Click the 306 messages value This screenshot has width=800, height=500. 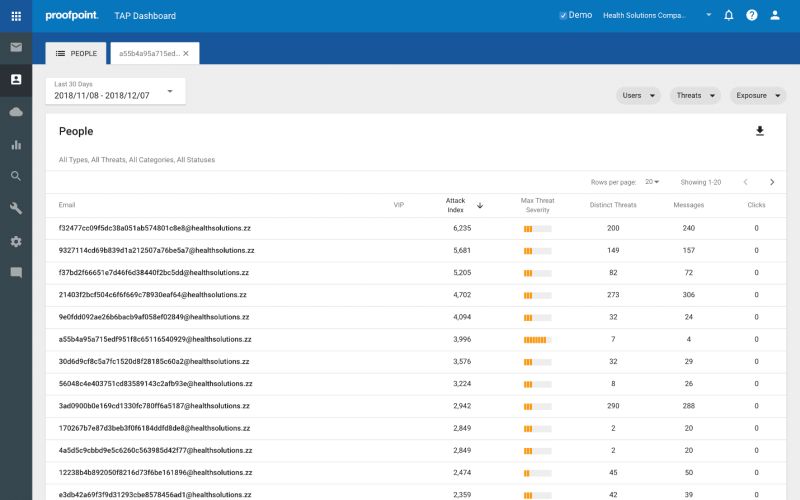[688, 295]
